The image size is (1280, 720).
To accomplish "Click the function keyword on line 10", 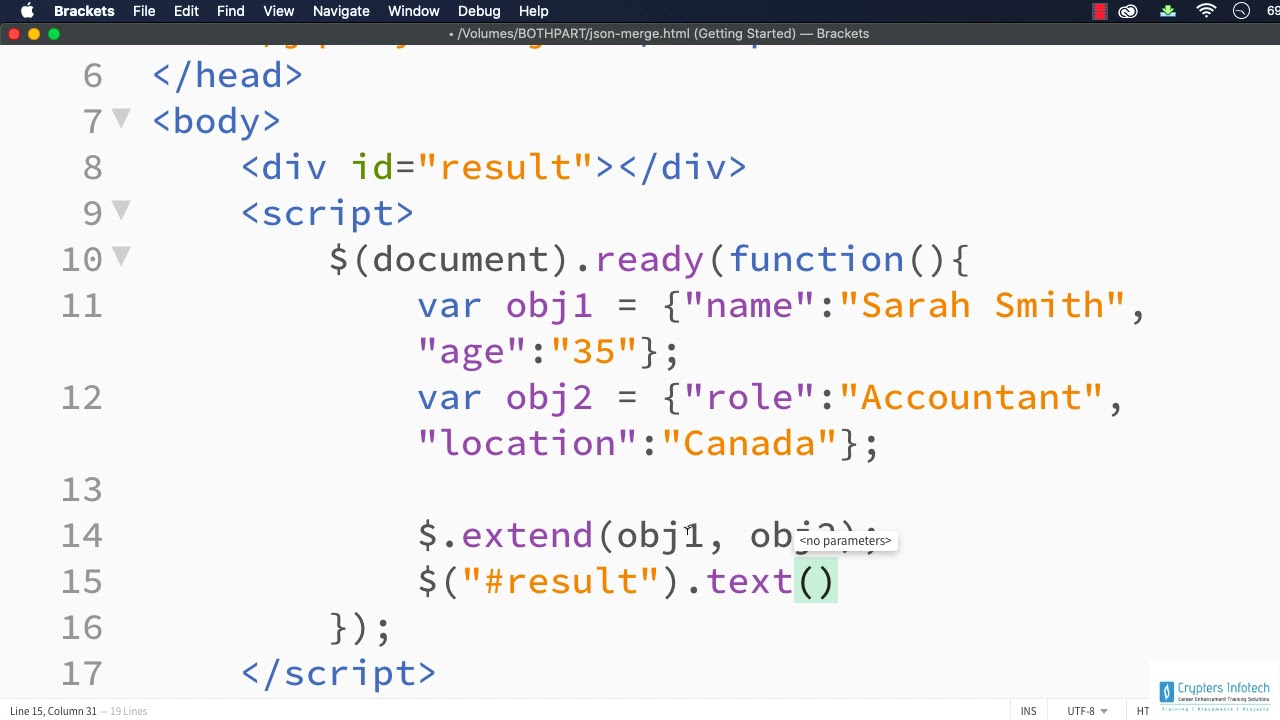I will (816, 259).
